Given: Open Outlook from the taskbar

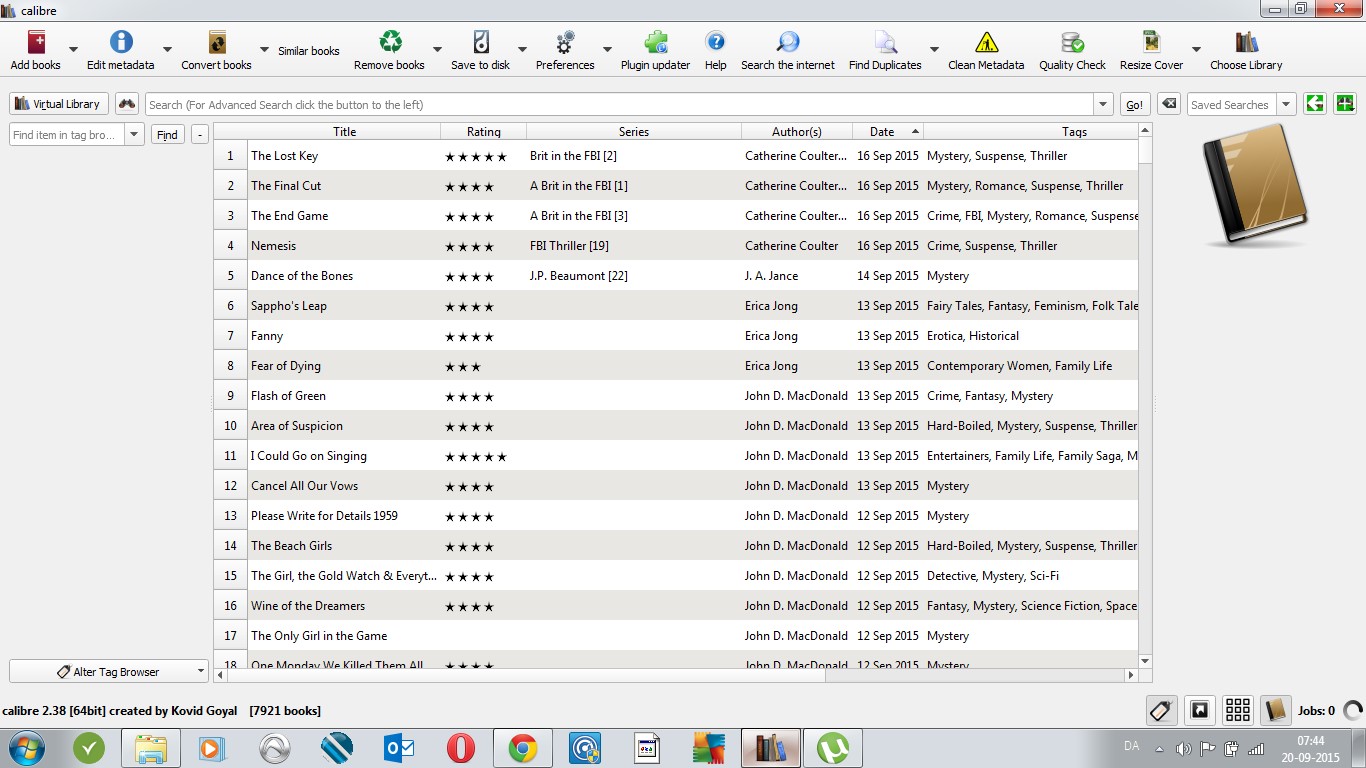Looking at the screenshot, I should pos(398,748).
